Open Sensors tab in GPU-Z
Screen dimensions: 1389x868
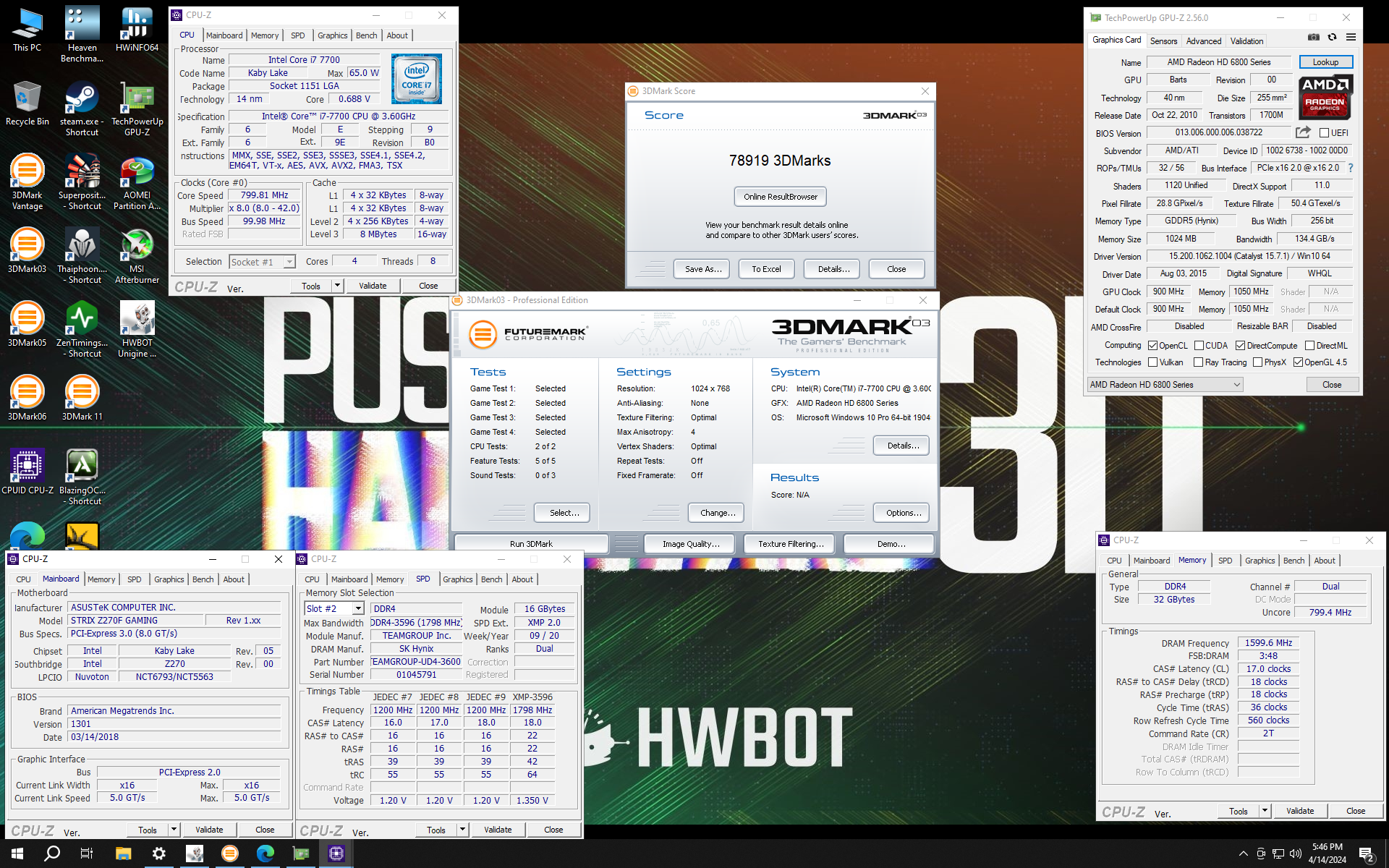1163,41
